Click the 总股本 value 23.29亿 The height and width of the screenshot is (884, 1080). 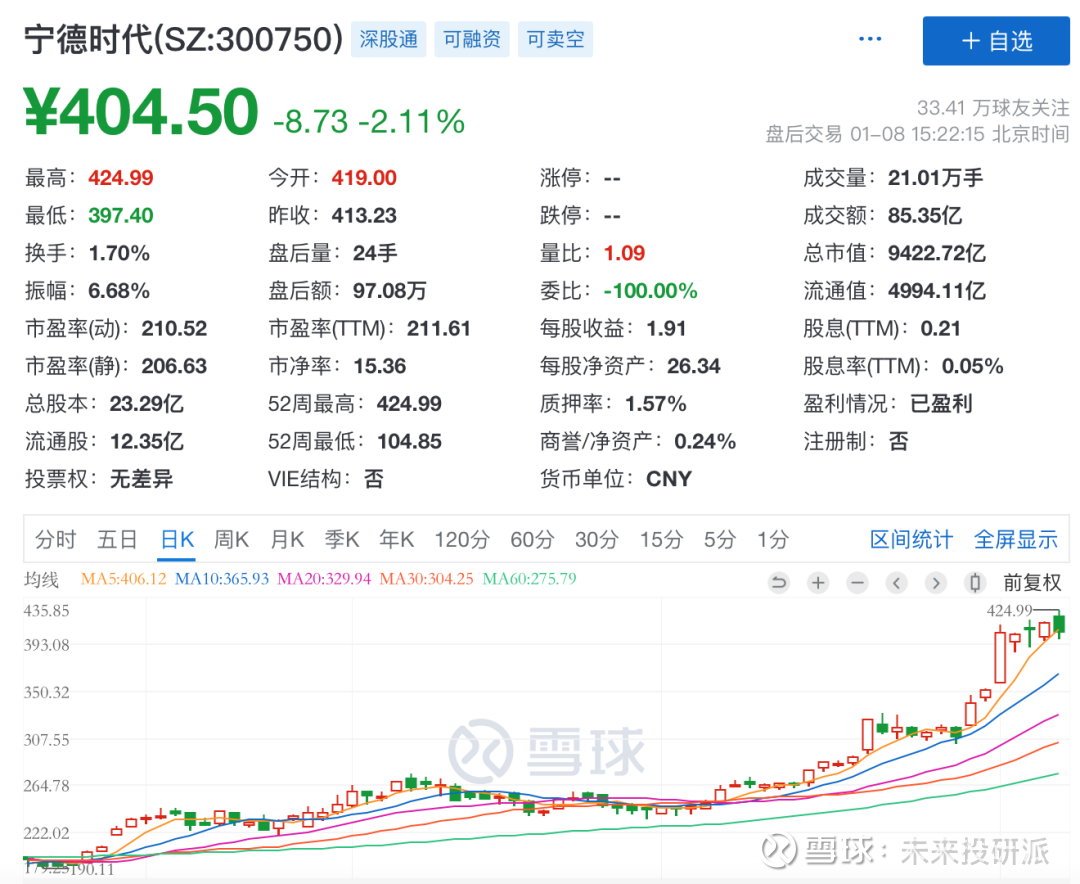tap(147, 403)
